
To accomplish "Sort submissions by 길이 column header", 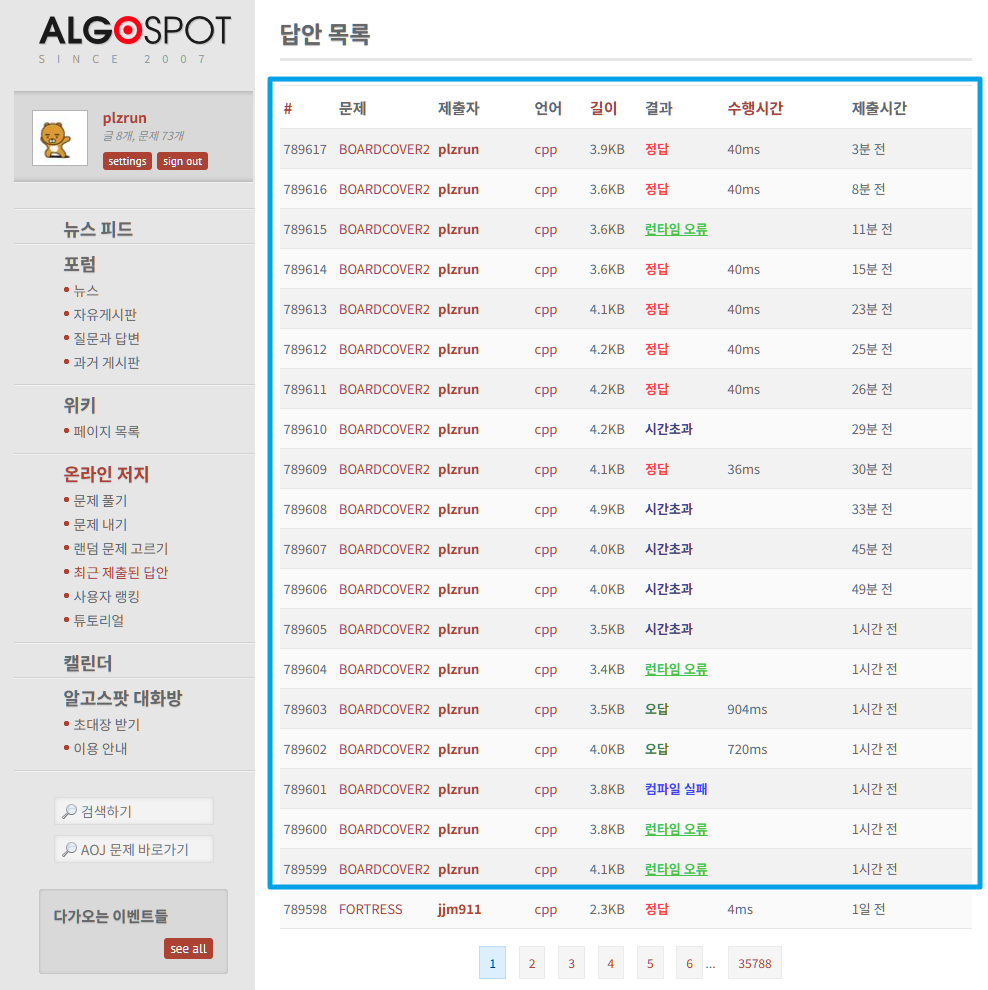I will (603, 108).
